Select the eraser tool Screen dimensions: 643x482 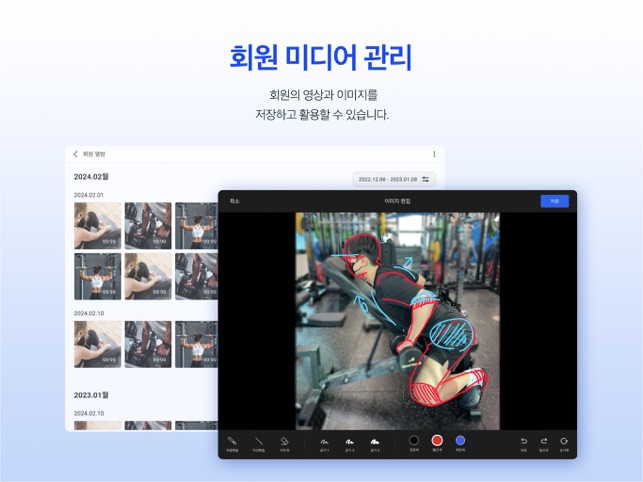tap(284, 444)
